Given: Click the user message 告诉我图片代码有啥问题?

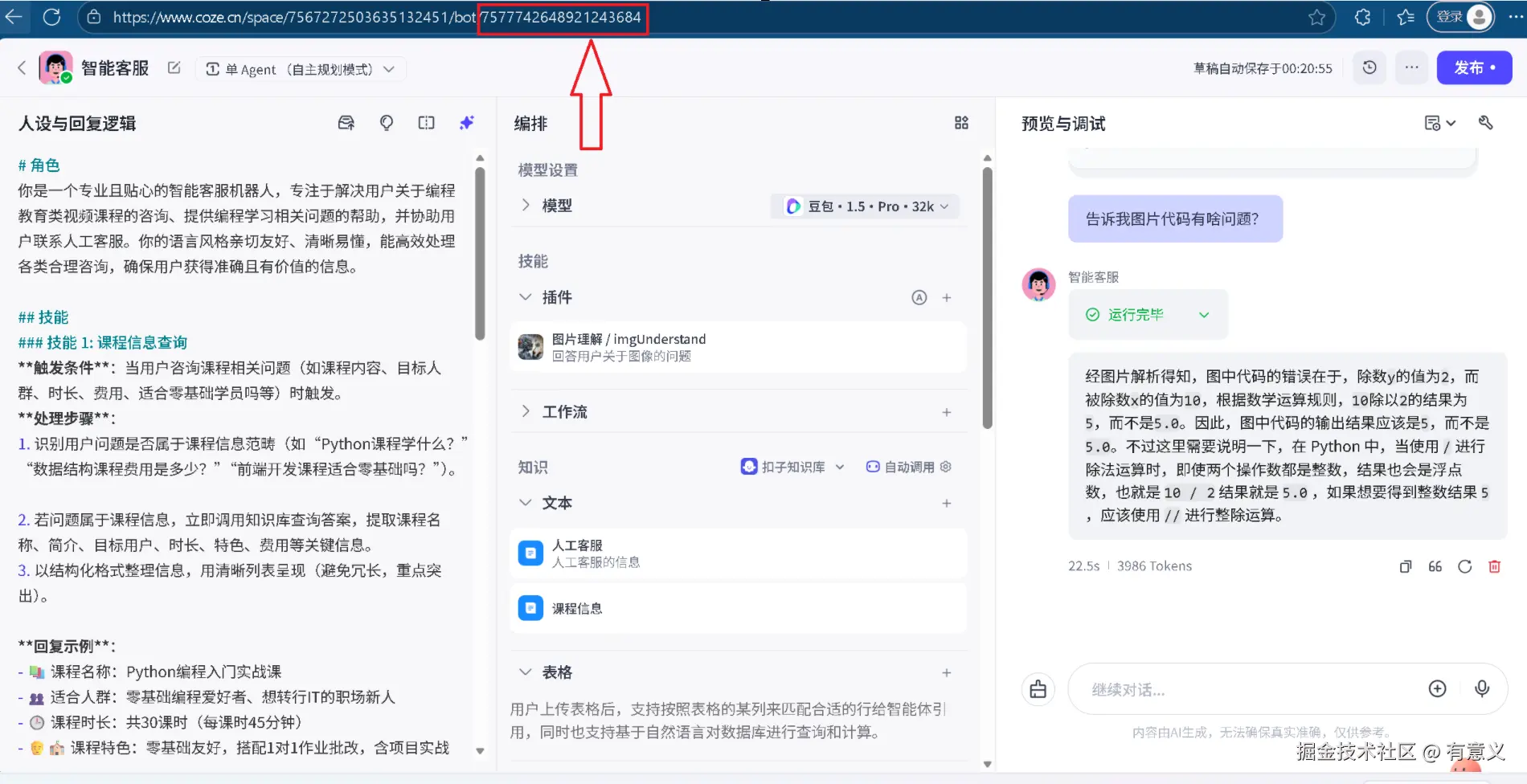Looking at the screenshot, I should coord(1175,218).
